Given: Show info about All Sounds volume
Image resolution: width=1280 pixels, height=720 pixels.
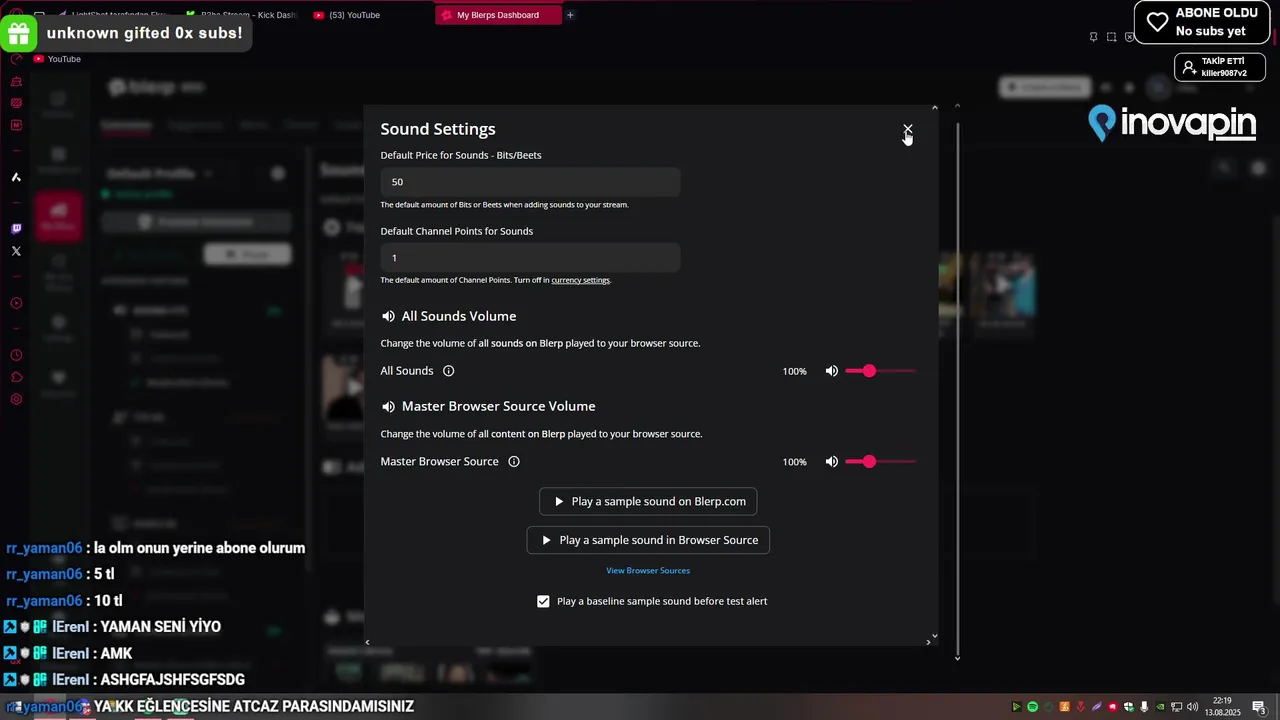Looking at the screenshot, I should coord(448,371).
